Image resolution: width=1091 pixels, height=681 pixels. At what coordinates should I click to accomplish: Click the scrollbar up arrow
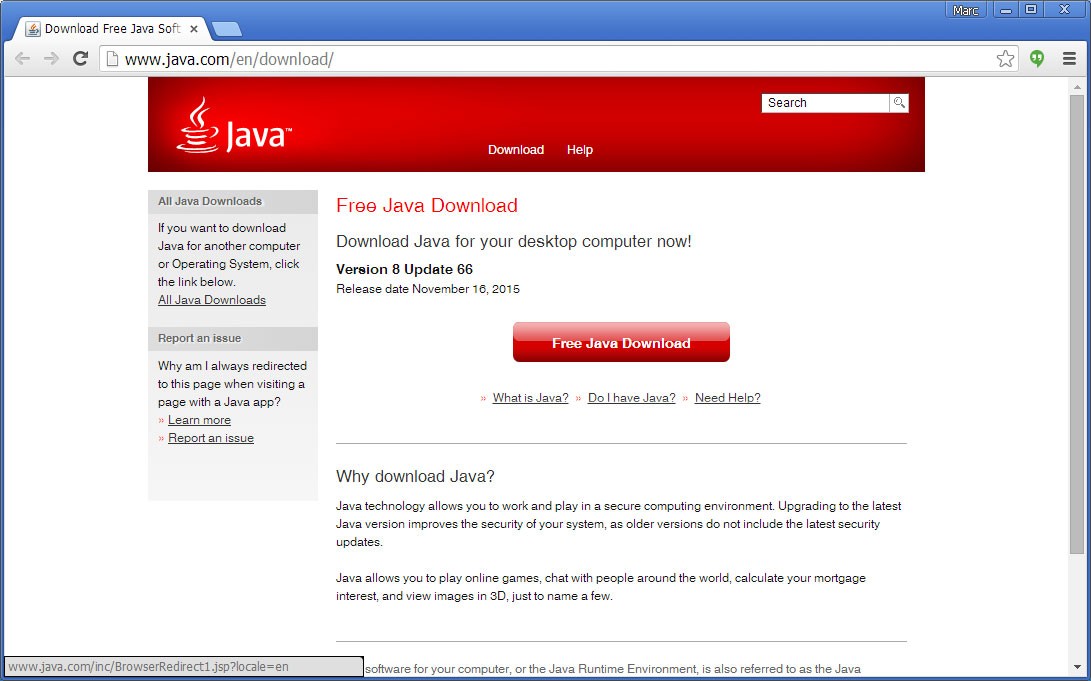click(1076, 88)
